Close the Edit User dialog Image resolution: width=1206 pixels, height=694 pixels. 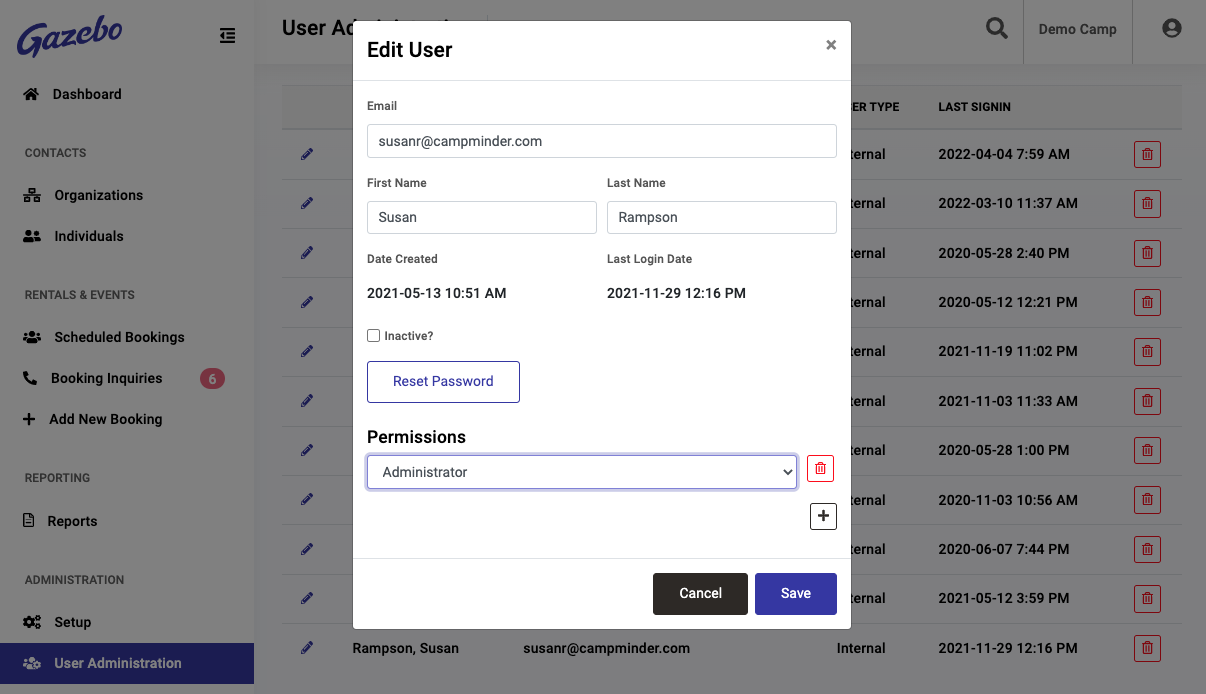coord(830,45)
